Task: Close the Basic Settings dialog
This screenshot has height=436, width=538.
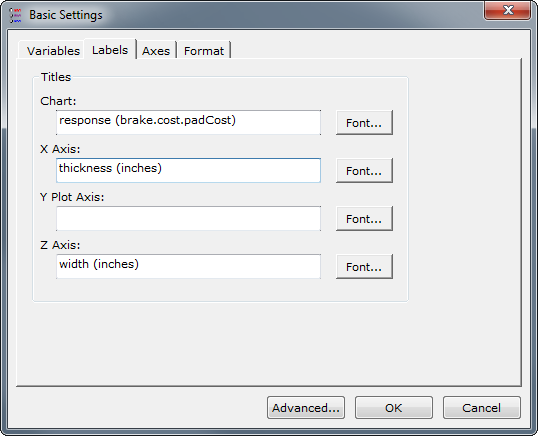Action: [507, 10]
